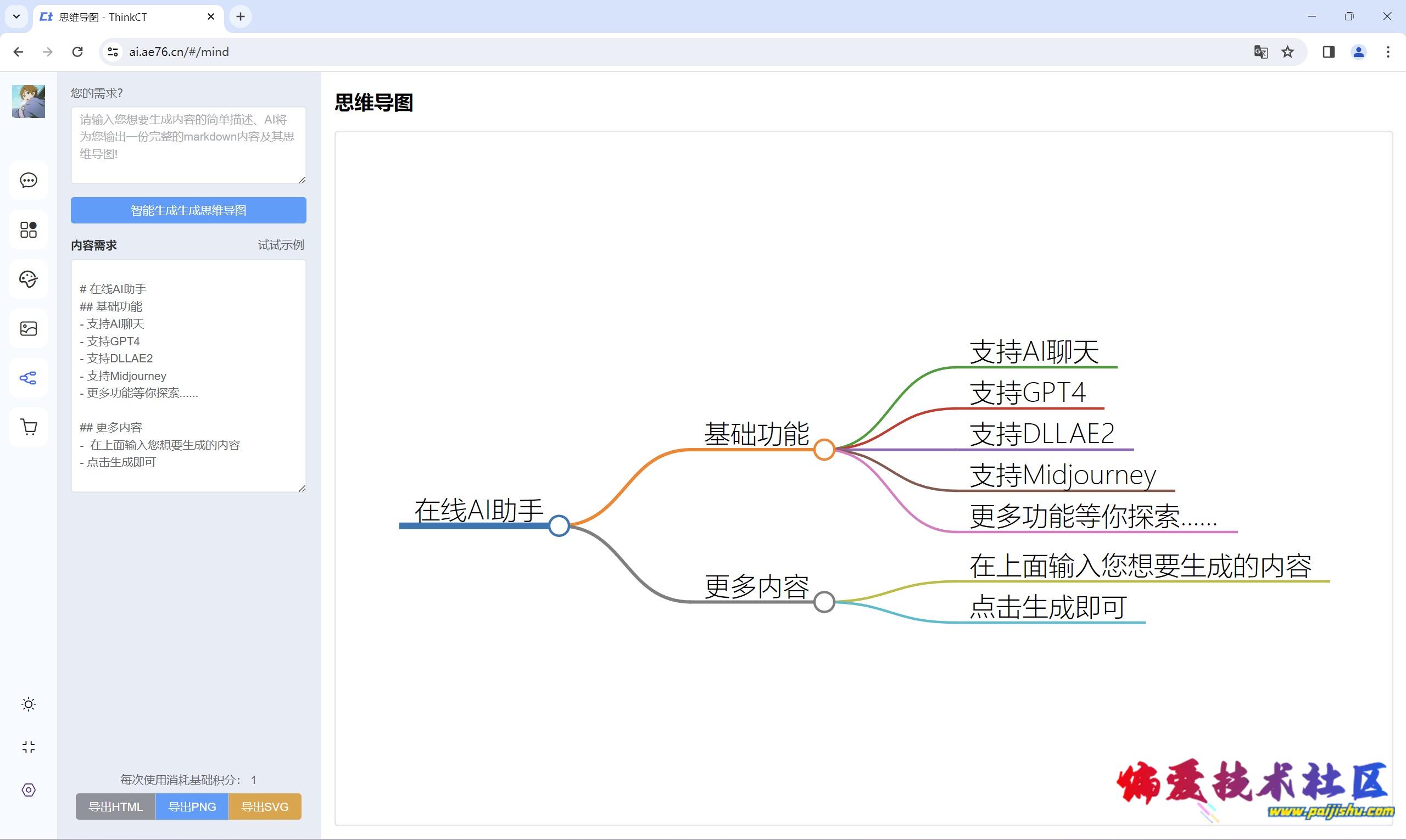The height and width of the screenshot is (840, 1406).
Task: Click the 导出SVG button
Action: 265,807
